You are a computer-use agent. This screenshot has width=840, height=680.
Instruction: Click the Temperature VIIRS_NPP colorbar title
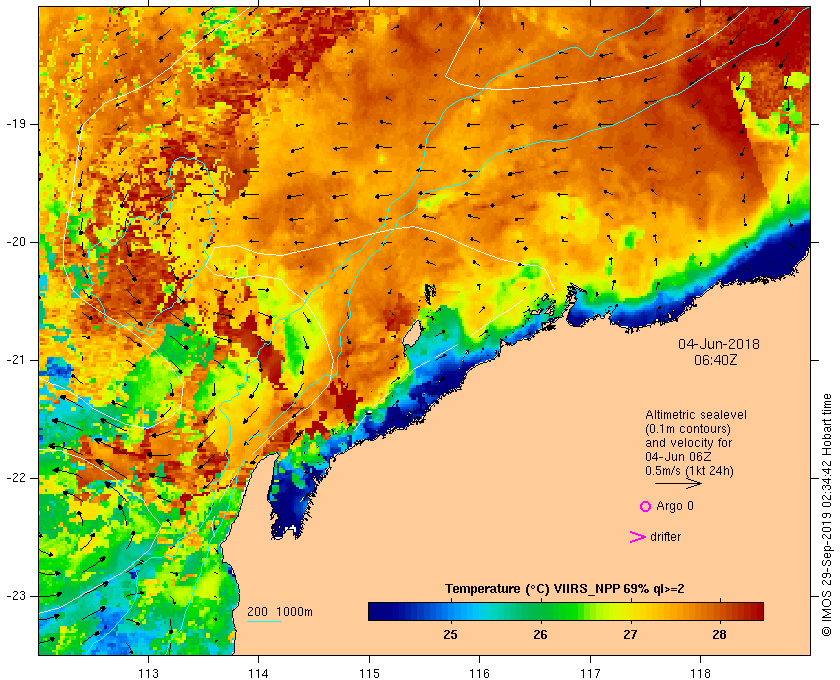pyautogui.click(x=565, y=589)
